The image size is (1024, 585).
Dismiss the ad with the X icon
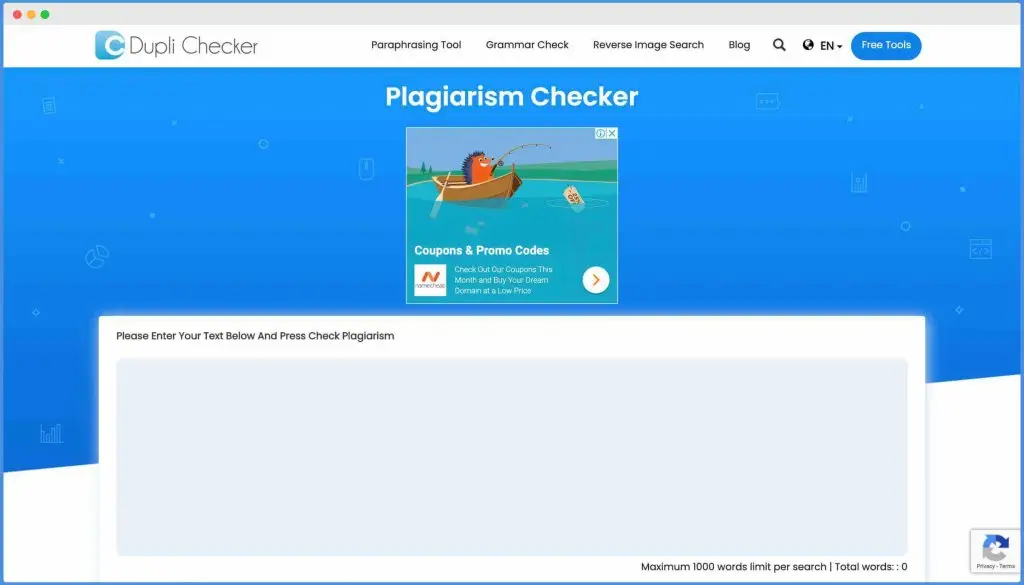tap(612, 132)
